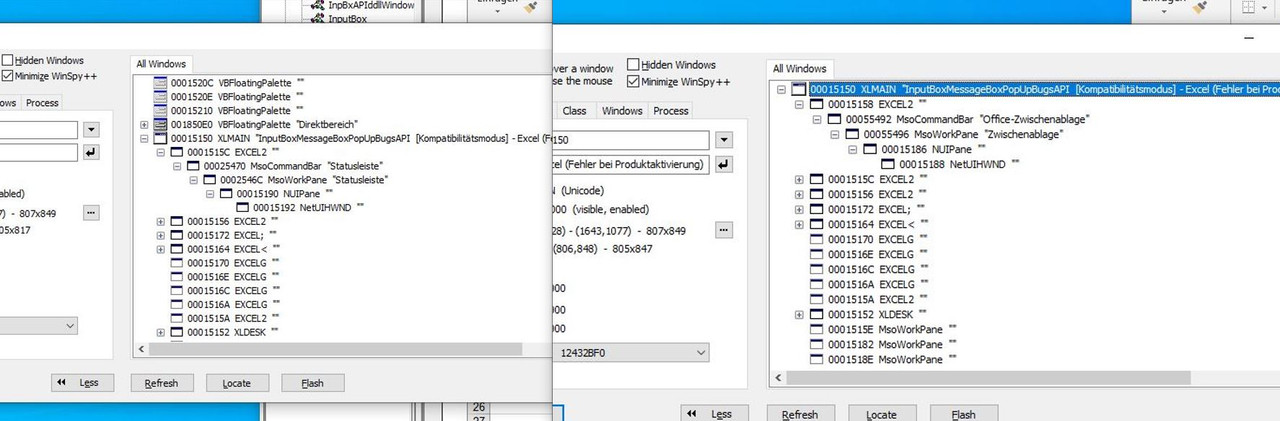
Task: Select All Windows tab in right window
Action: (800, 68)
